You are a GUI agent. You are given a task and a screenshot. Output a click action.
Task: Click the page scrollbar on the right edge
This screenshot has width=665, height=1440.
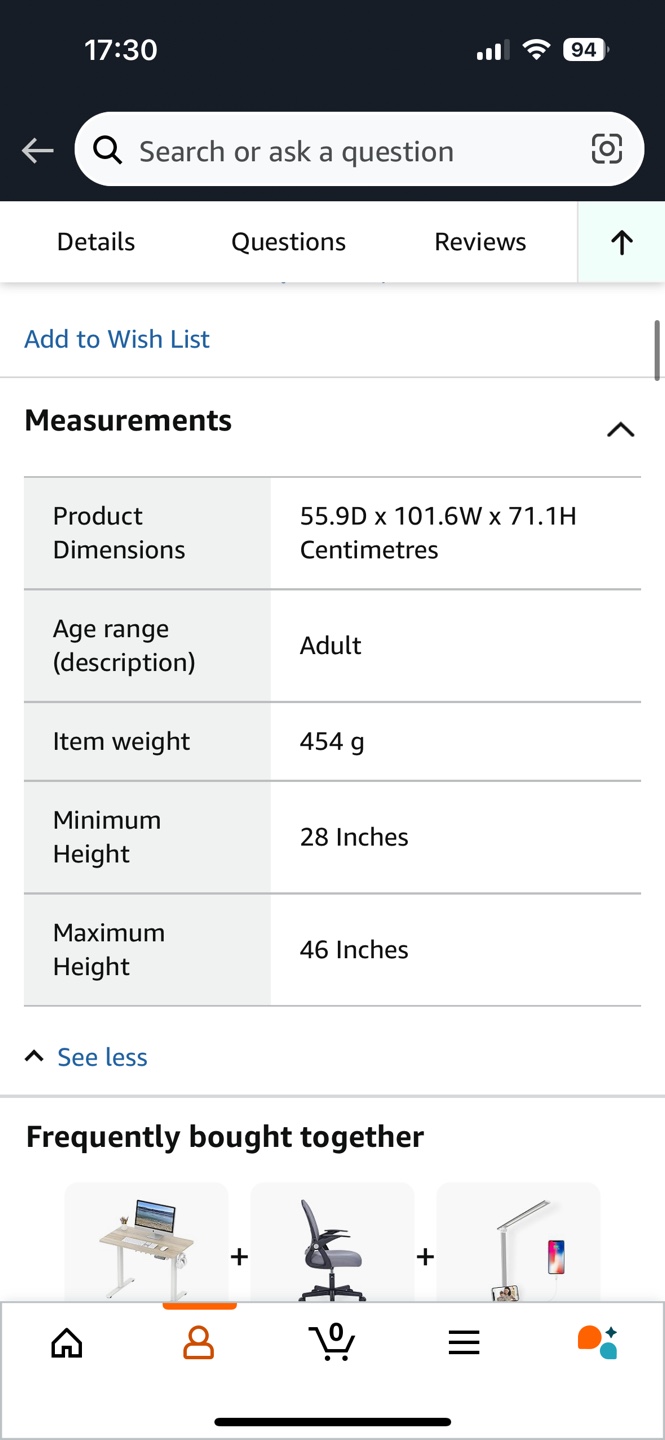coord(657,350)
